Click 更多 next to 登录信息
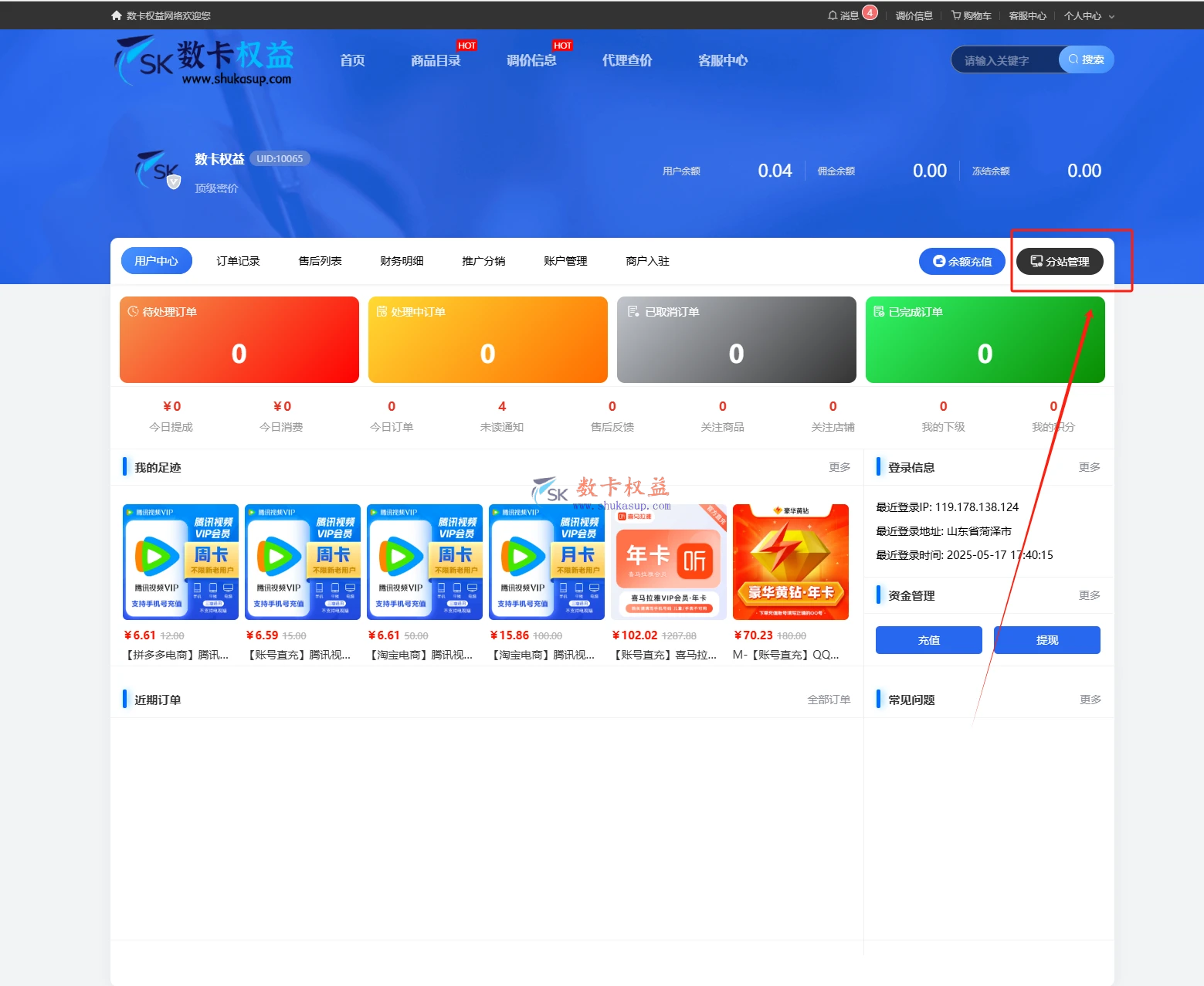This screenshot has height=986, width=1204. coord(1090,467)
